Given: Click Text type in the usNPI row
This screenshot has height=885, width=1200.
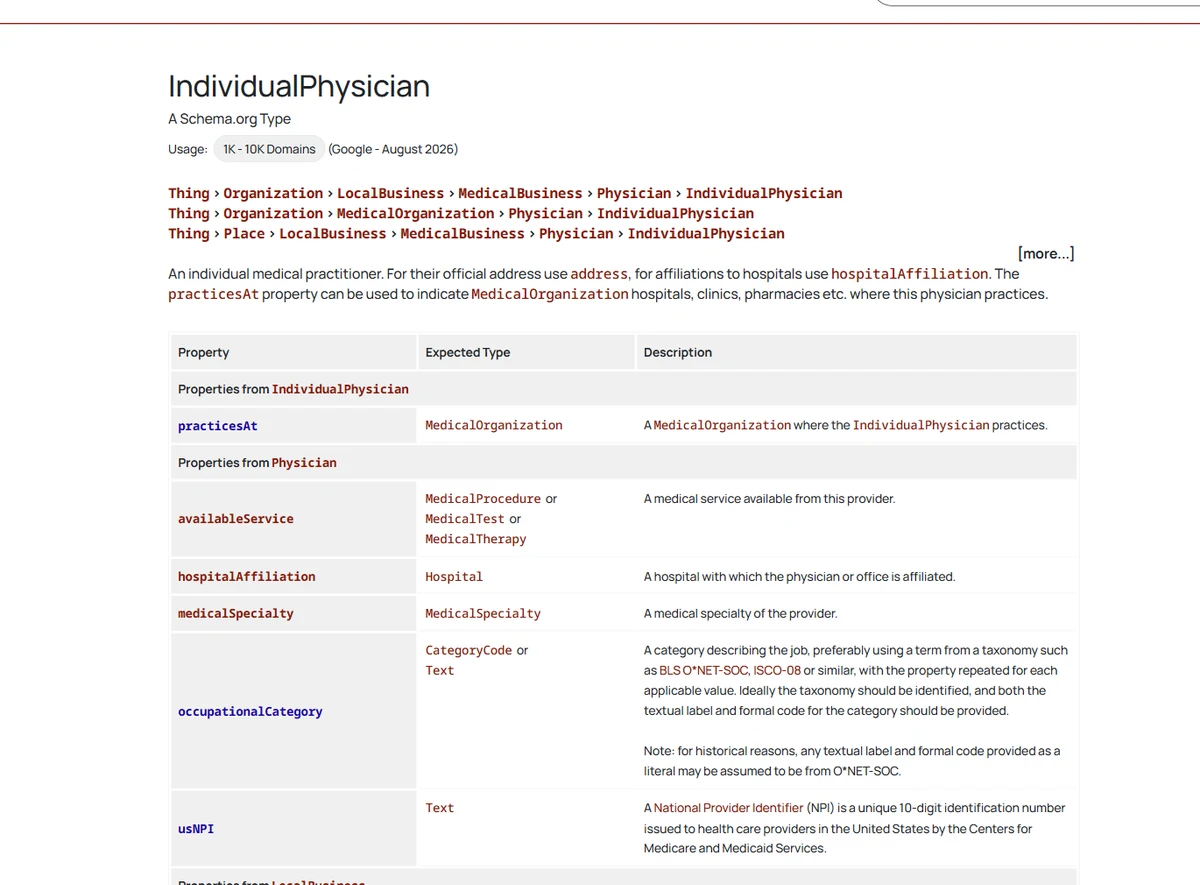Looking at the screenshot, I should pos(440,808).
